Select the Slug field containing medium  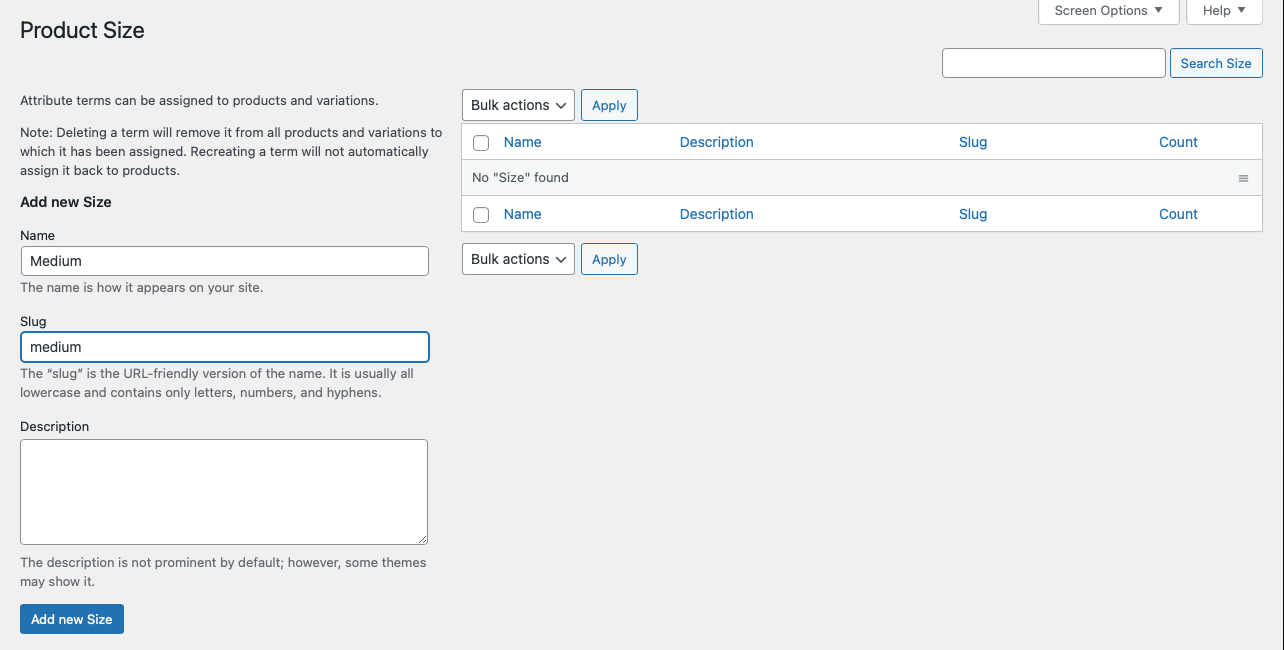tap(224, 346)
